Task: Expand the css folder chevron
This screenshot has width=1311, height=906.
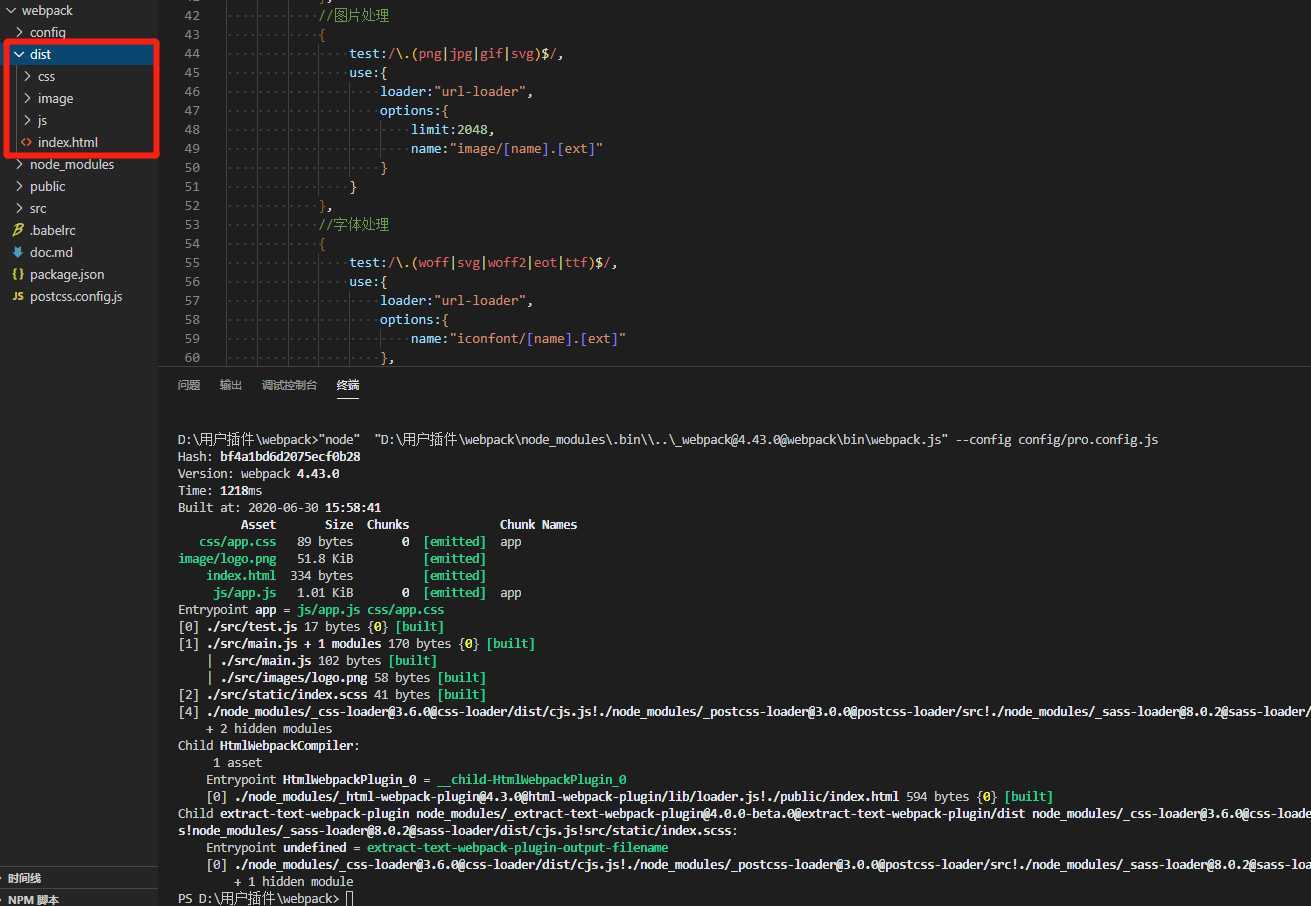Action: click(x=27, y=77)
